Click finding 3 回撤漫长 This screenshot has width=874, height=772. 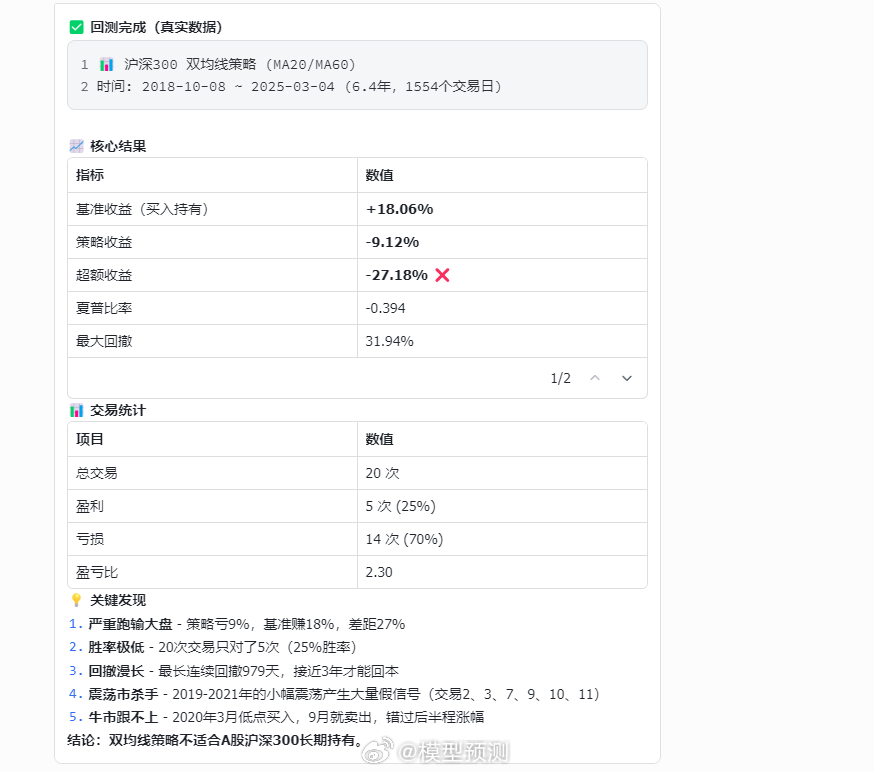234,671
